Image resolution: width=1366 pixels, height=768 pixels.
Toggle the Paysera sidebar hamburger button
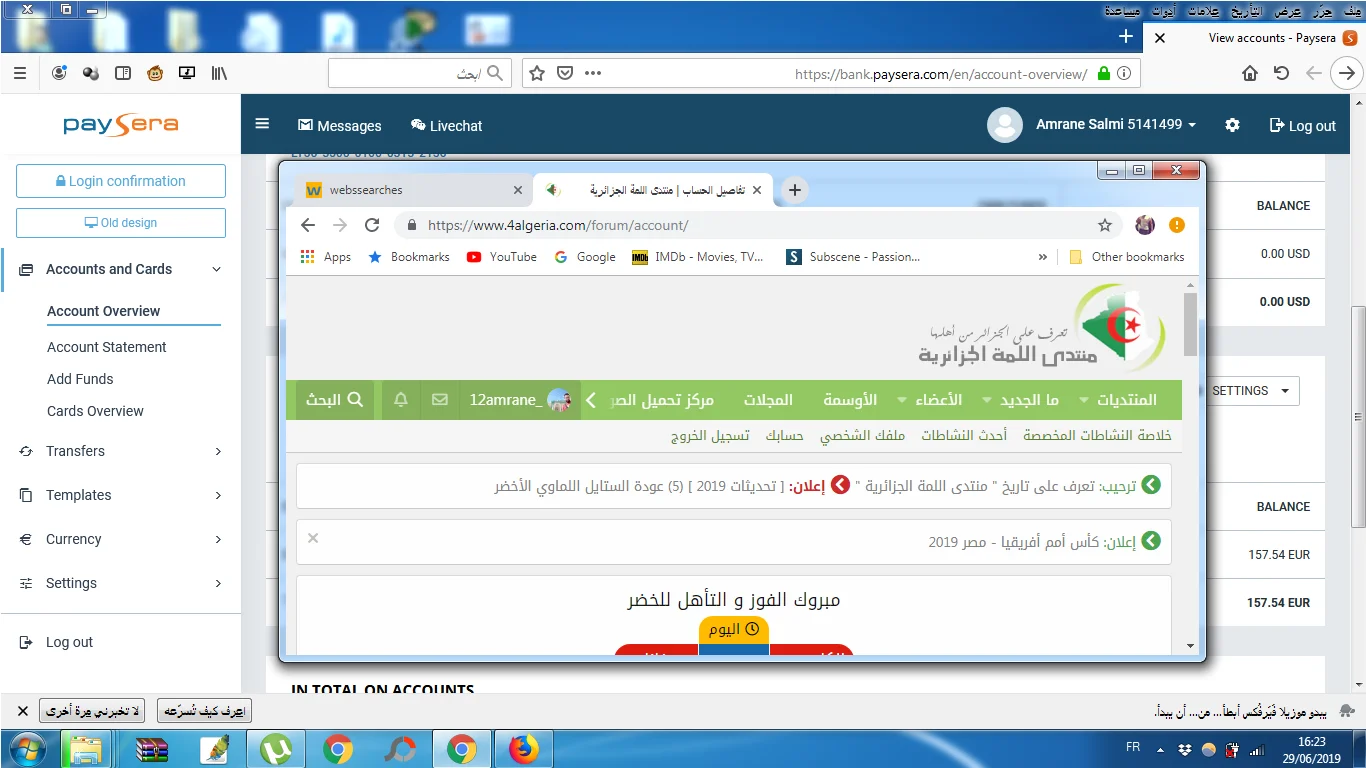pos(262,124)
